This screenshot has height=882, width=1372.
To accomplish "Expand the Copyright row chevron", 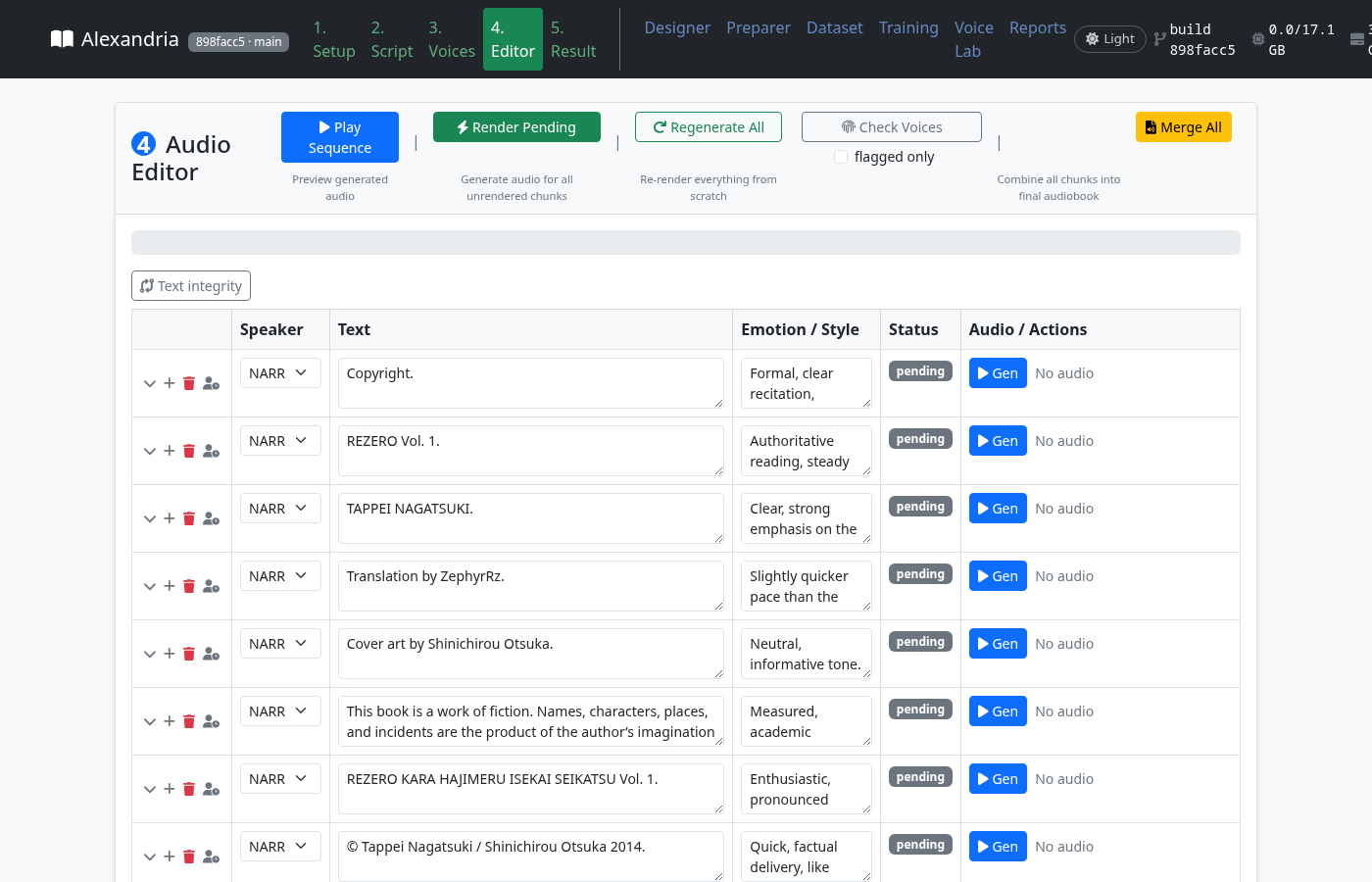I will point(149,383).
